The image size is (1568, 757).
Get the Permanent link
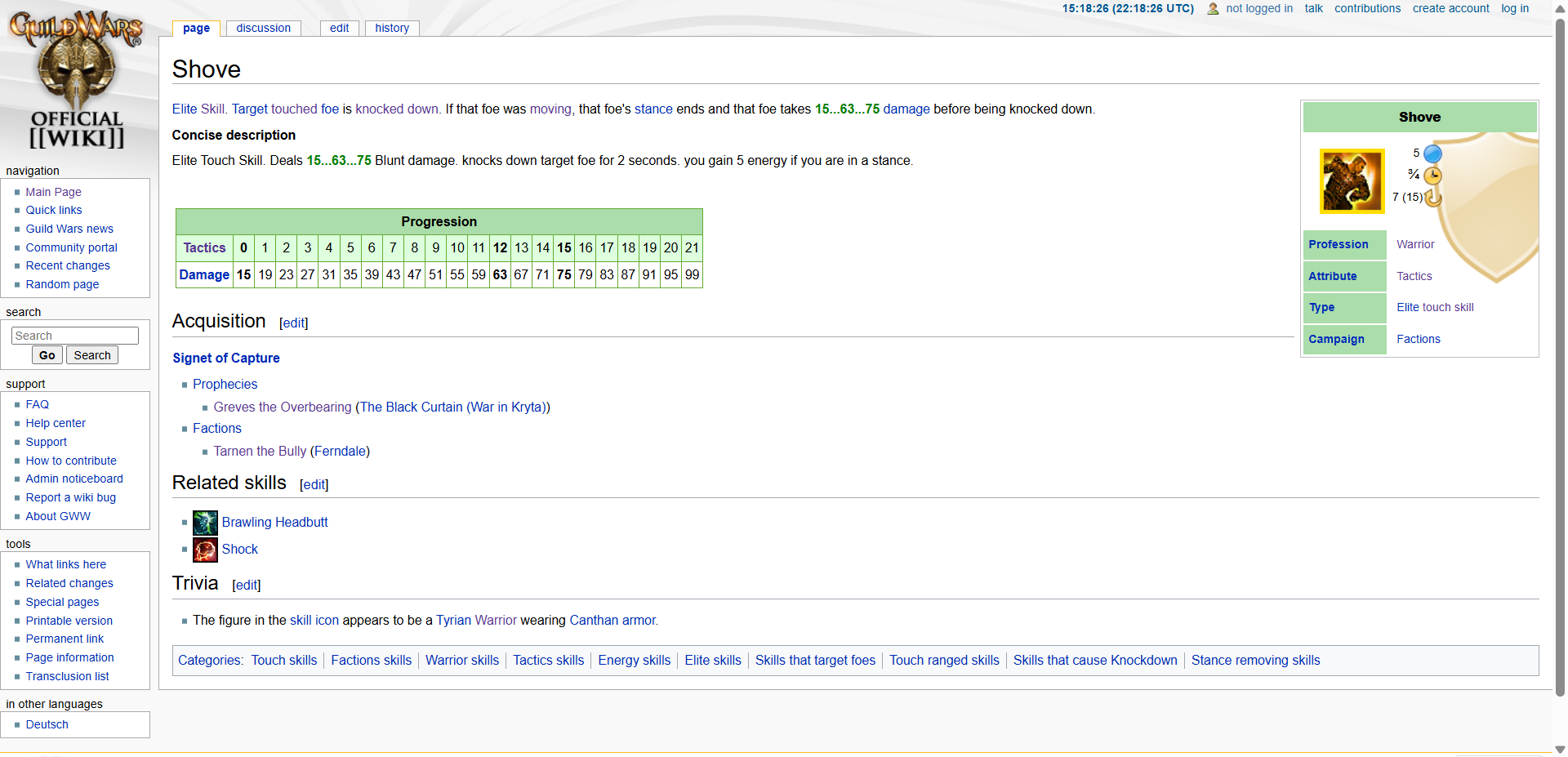(x=65, y=639)
